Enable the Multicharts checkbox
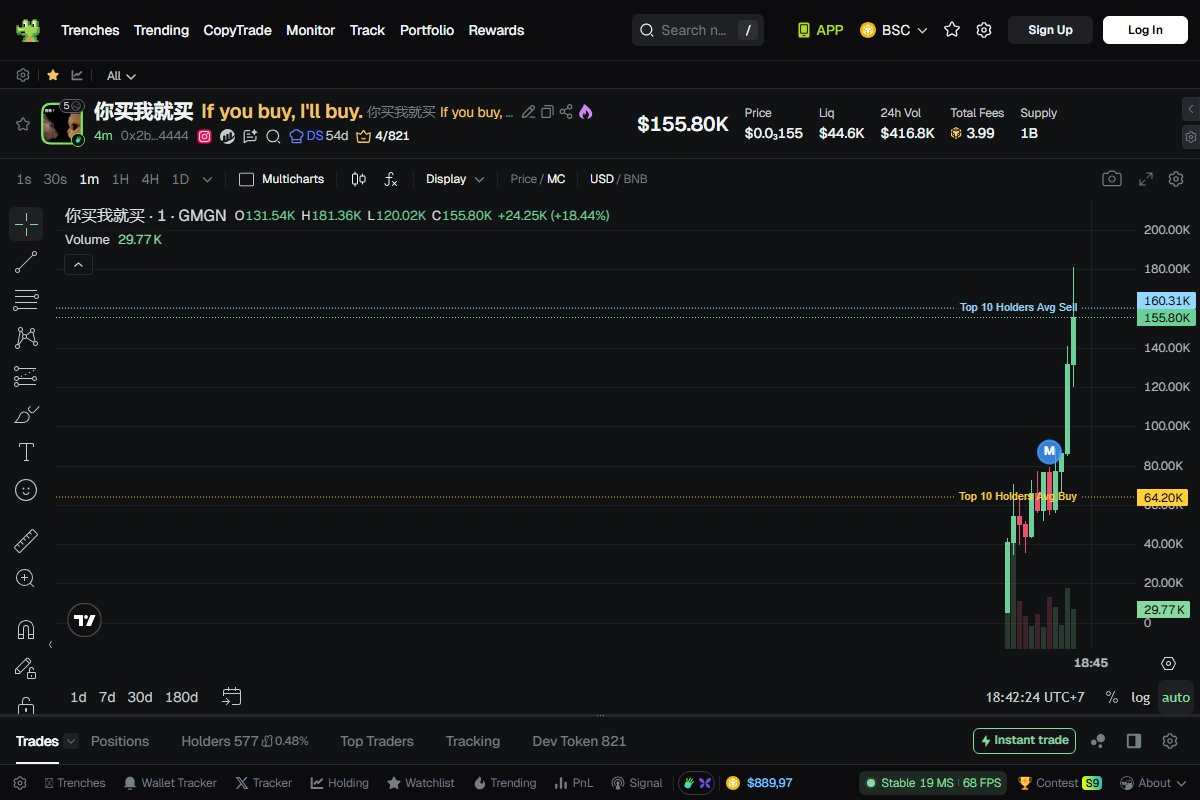 (x=245, y=178)
